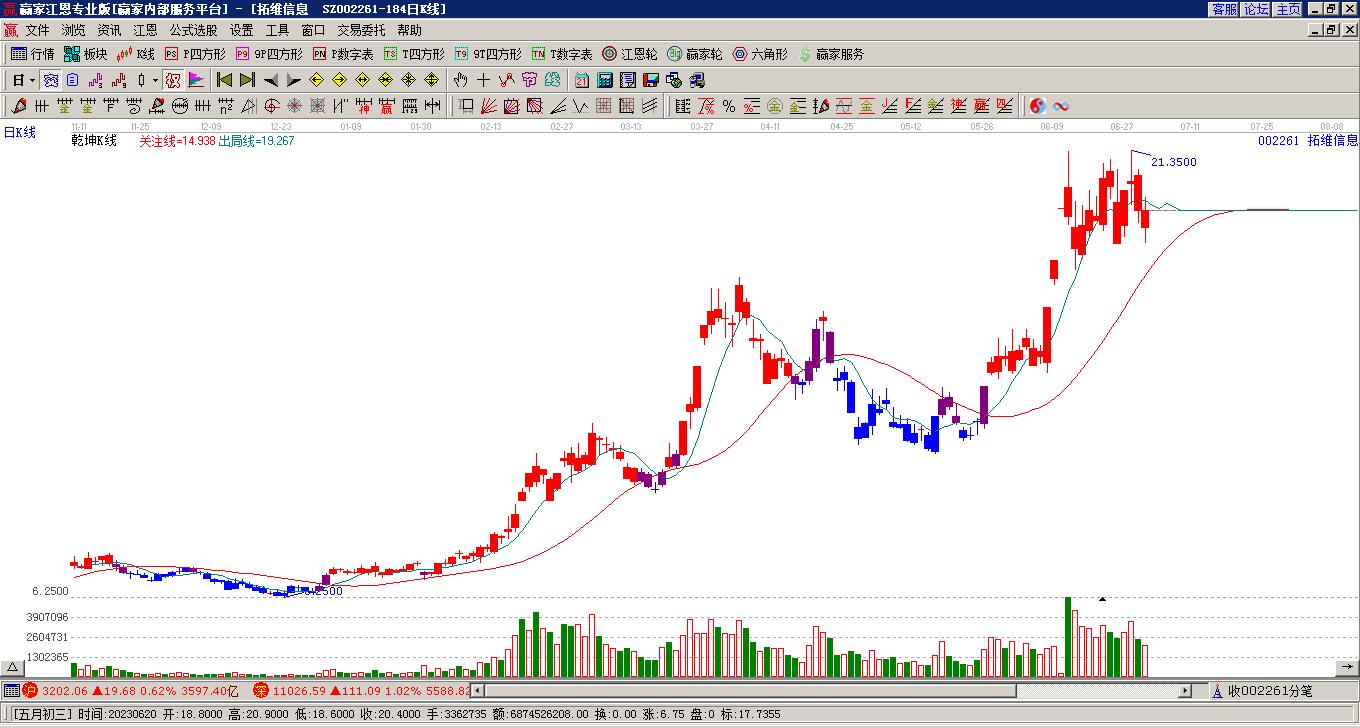This screenshot has height=728, width=1360.
Task: Open the T数字表 tool
Action: (x=562, y=54)
